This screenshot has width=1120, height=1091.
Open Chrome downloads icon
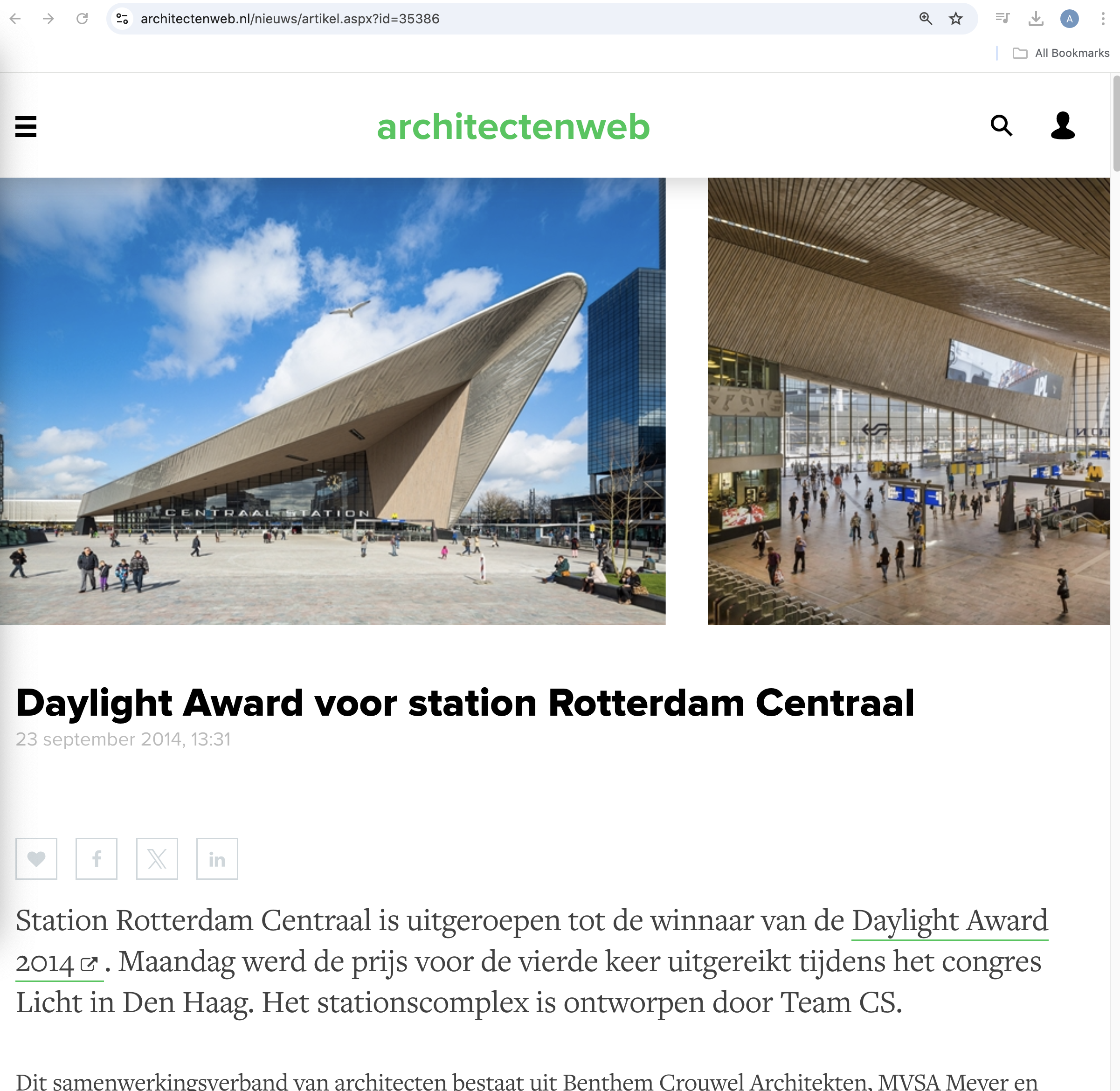click(x=1036, y=19)
